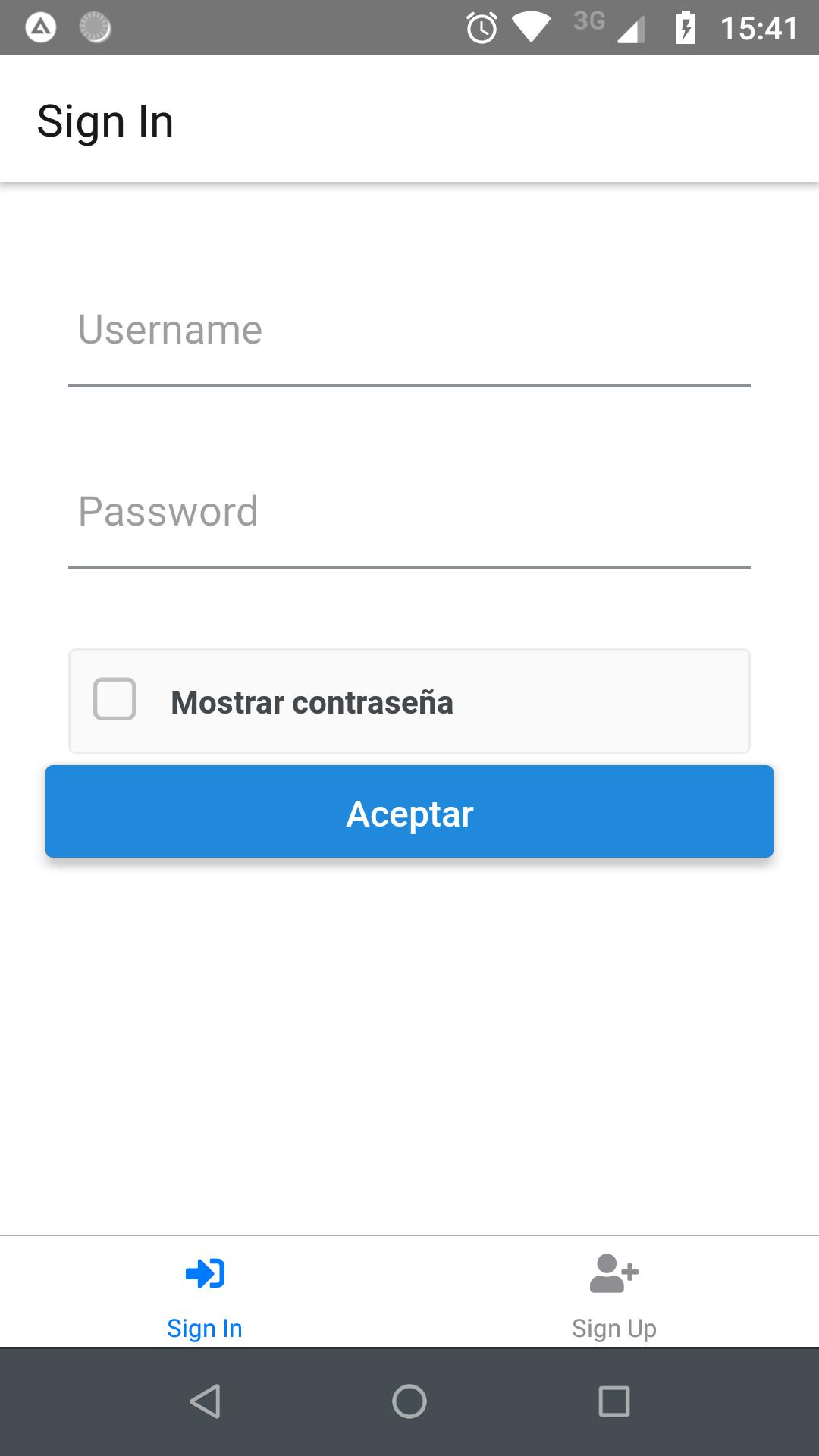Screen dimensions: 819x1456
Task: Tap the Wi-Fi status icon
Action: coord(531,28)
